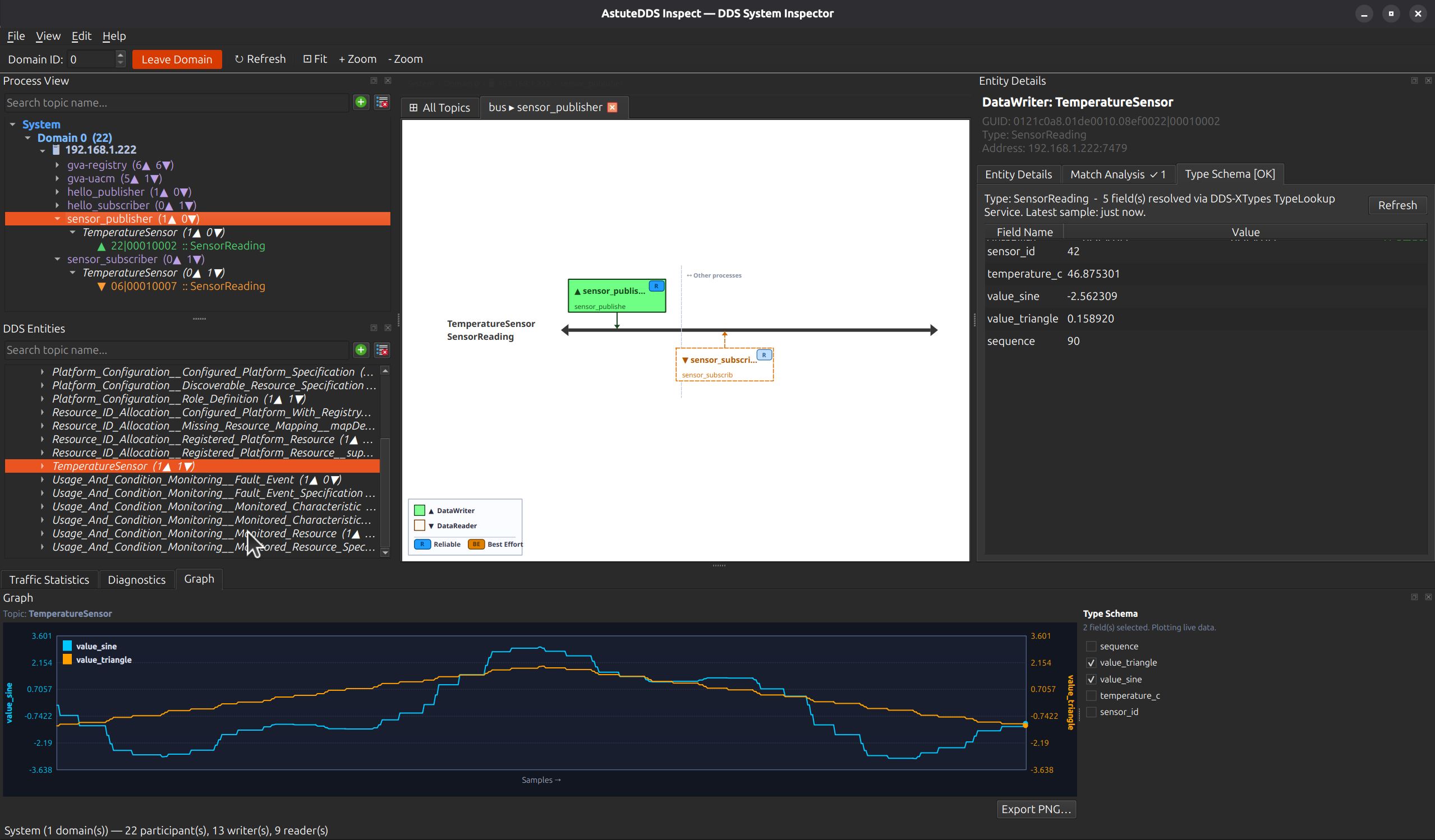This screenshot has height=840, width=1435.
Task: Close the bus sensor_publisher tab
Action: tap(612, 108)
